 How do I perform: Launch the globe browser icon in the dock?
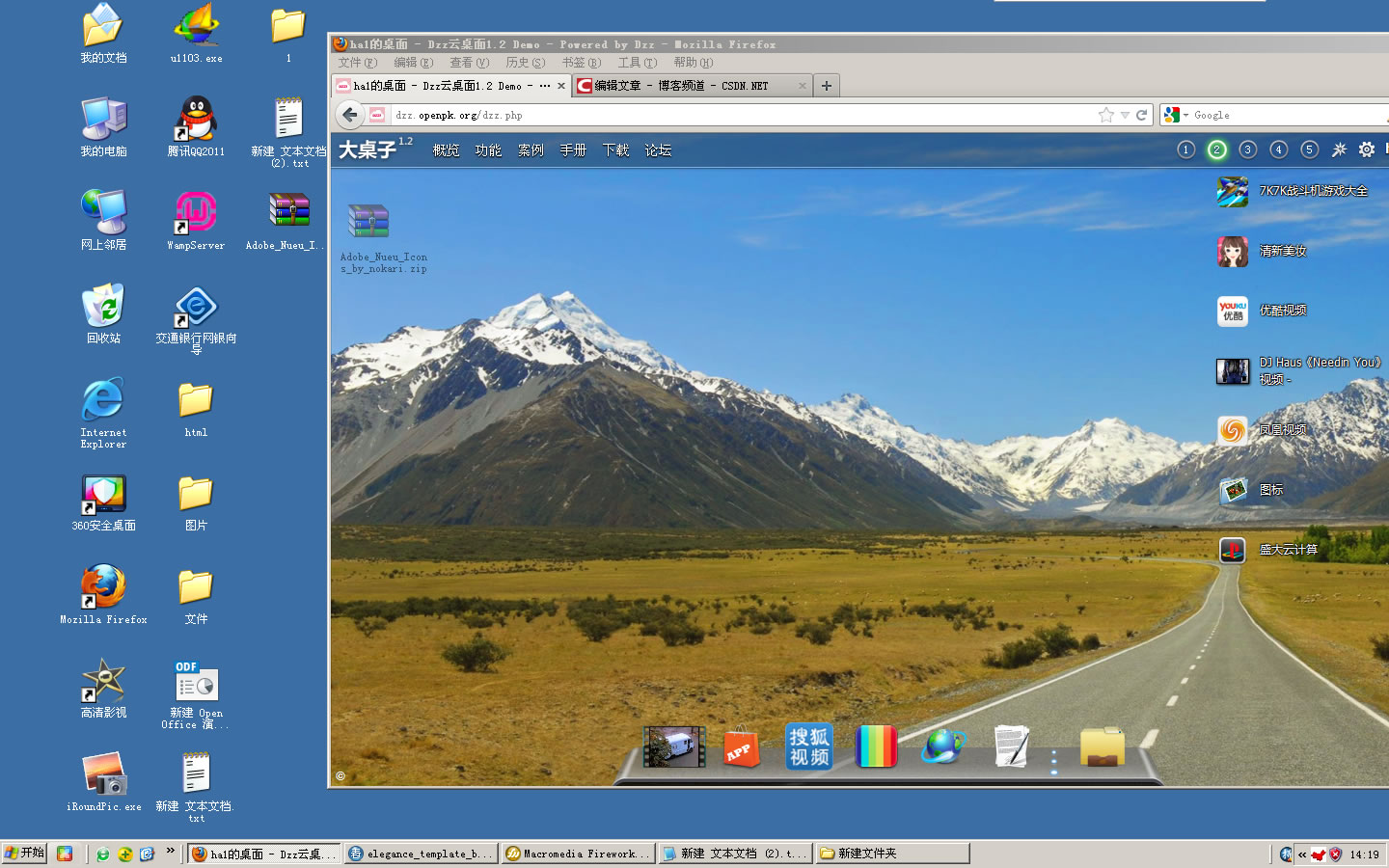click(x=943, y=746)
